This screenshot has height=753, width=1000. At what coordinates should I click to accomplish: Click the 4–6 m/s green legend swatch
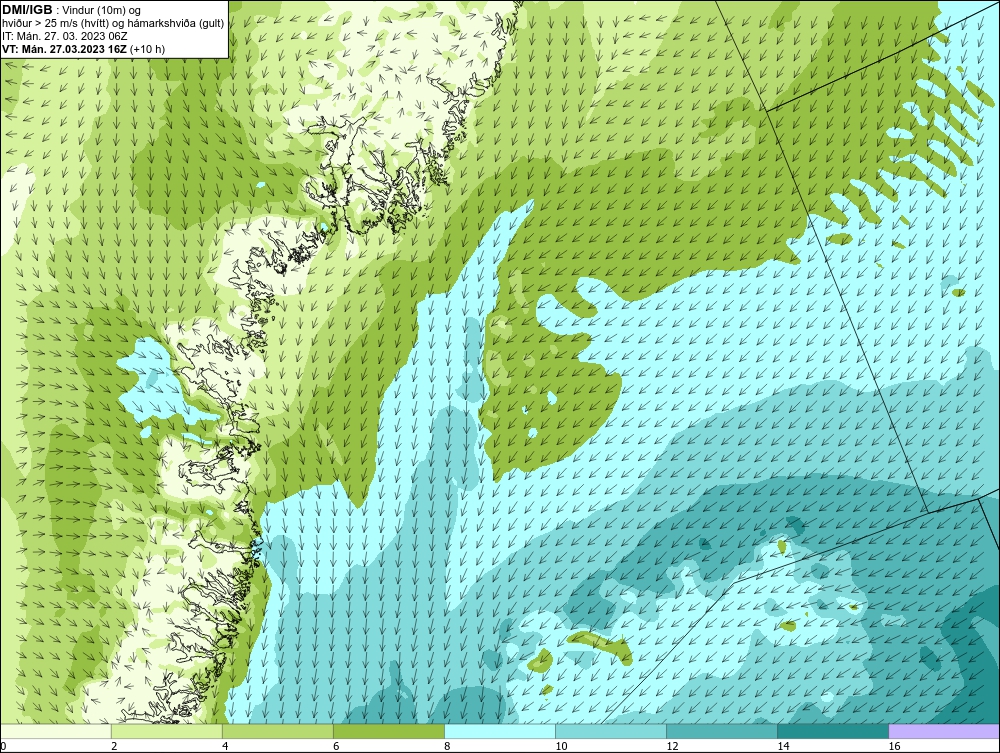click(277, 731)
